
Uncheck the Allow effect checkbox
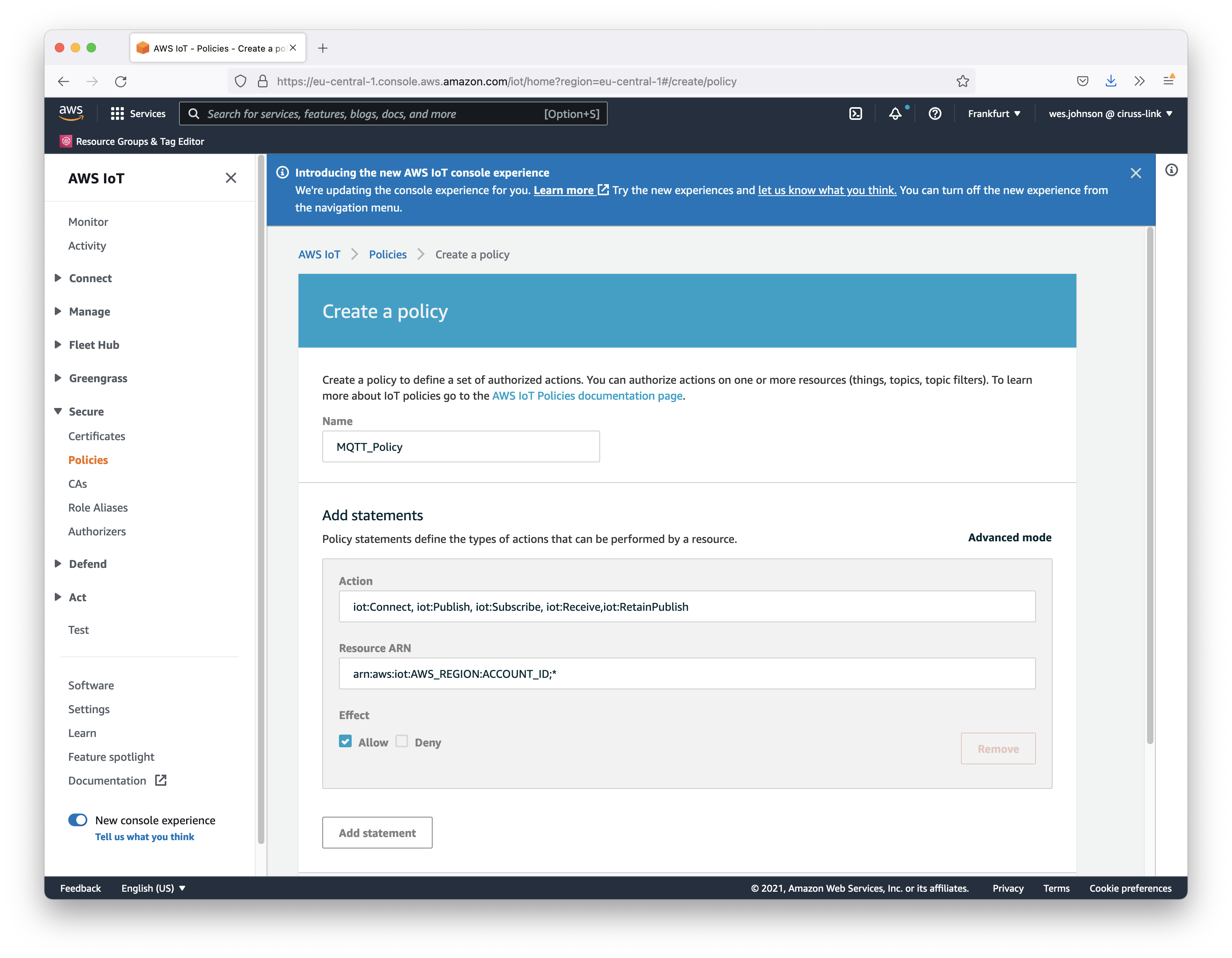click(x=345, y=741)
